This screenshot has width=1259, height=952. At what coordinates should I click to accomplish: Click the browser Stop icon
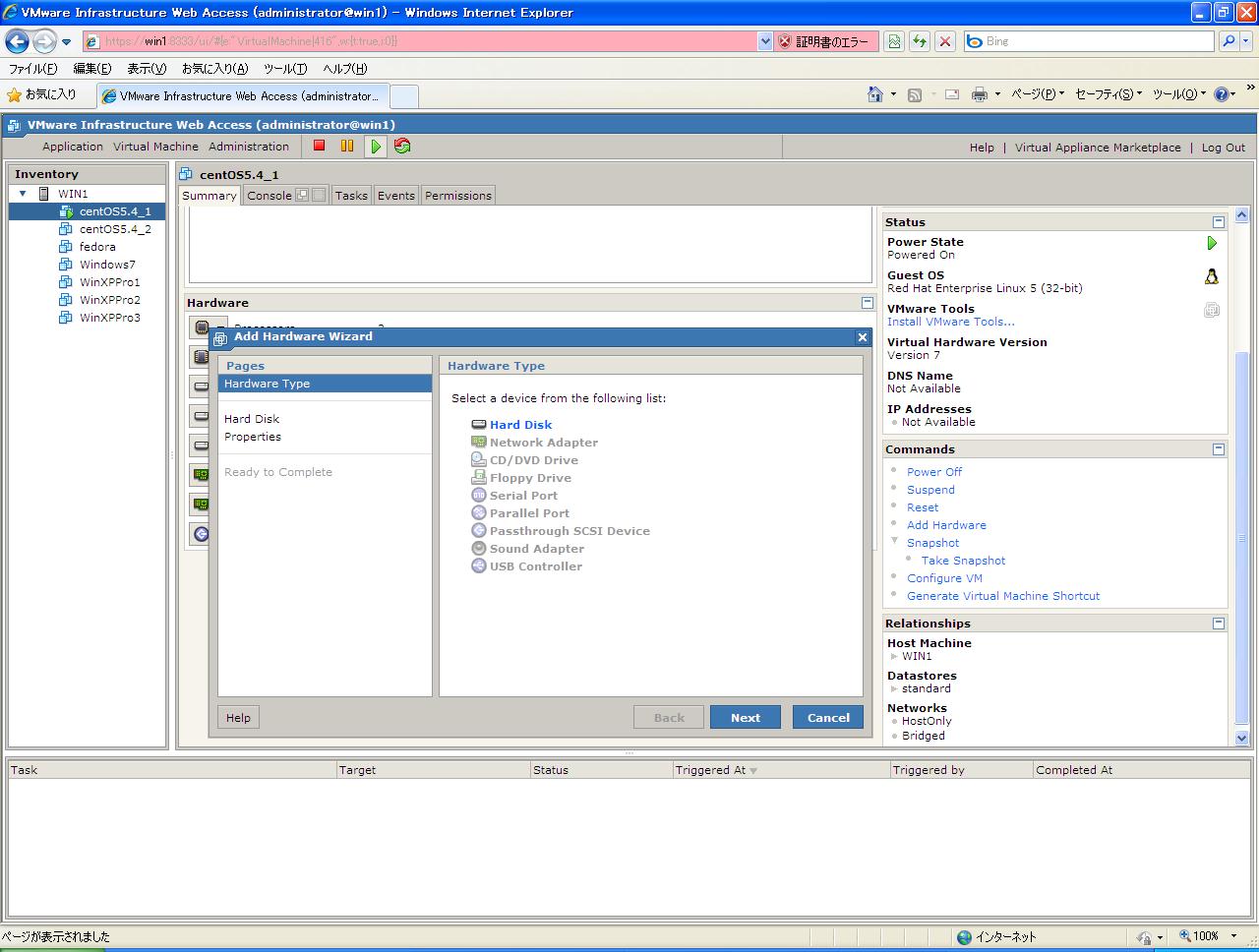click(945, 41)
